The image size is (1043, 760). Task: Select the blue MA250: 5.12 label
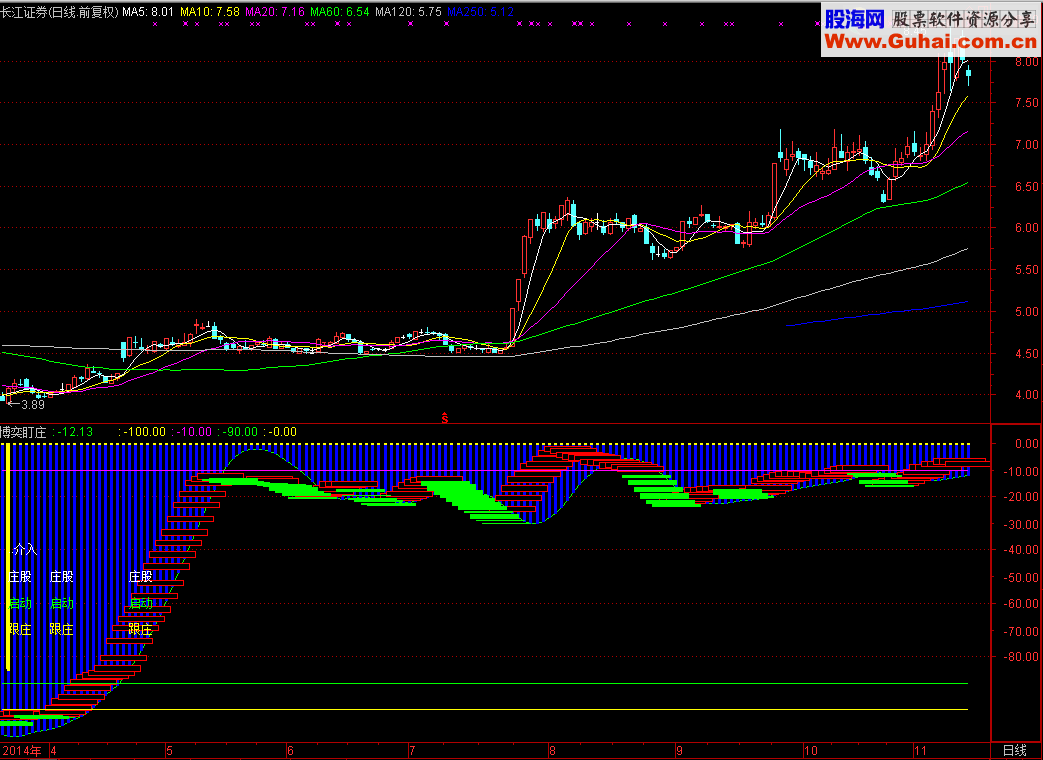pos(480,11)
